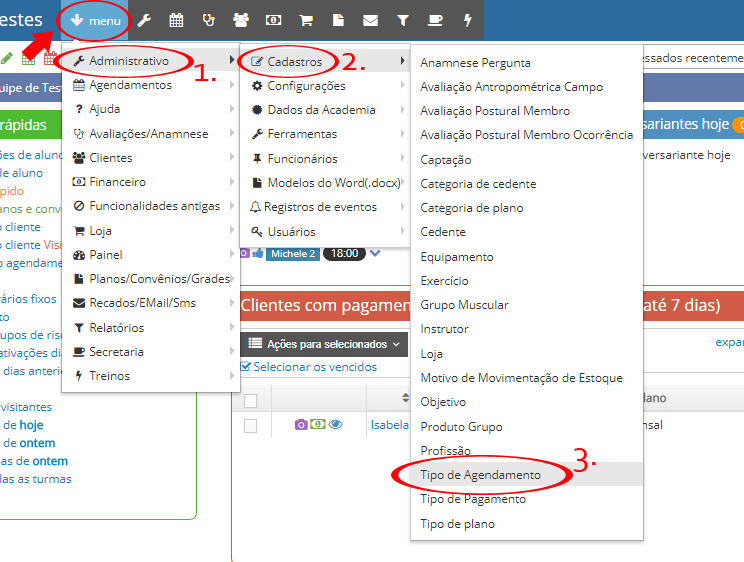Screen dimensions: 744x562
Task: Click the coffee cup toolbar icon
Action: (435, 20)
